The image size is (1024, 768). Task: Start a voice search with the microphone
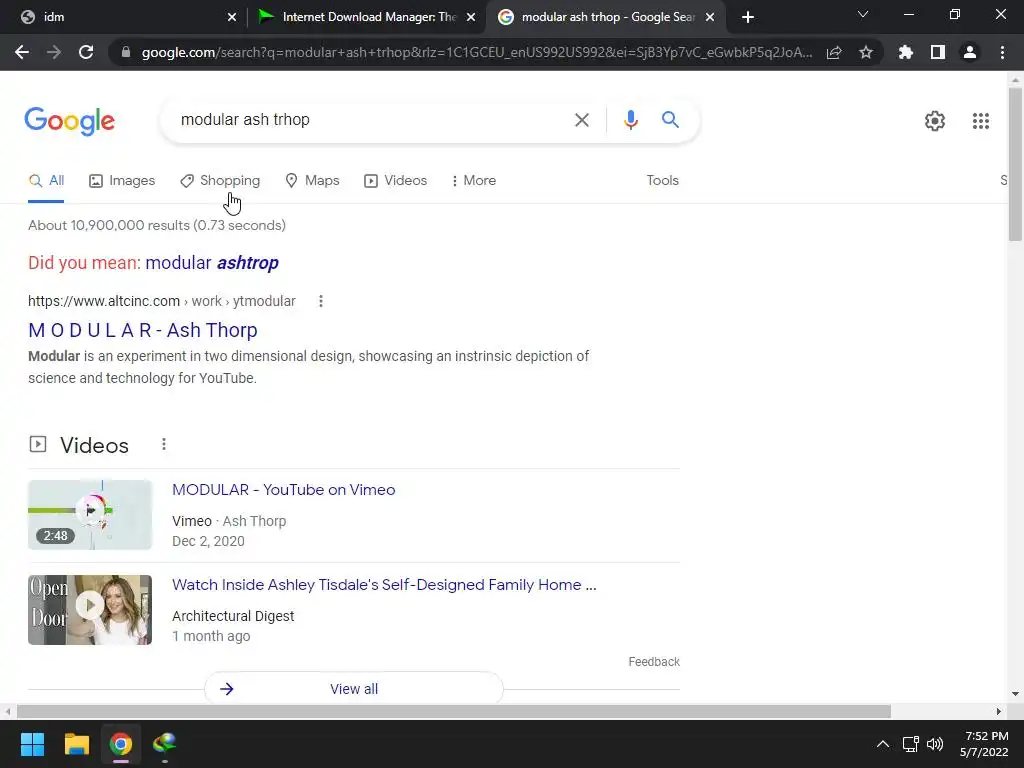(x=630, y=120)
